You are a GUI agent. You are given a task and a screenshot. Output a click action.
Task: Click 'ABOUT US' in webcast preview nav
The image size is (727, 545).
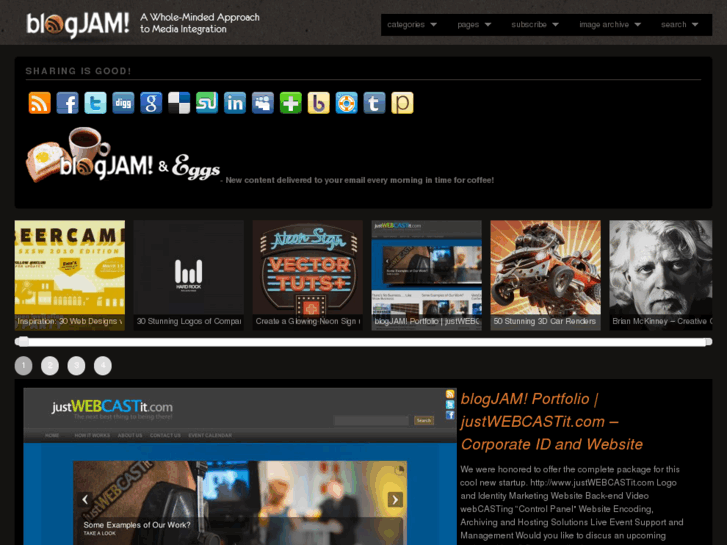(130, 435)
